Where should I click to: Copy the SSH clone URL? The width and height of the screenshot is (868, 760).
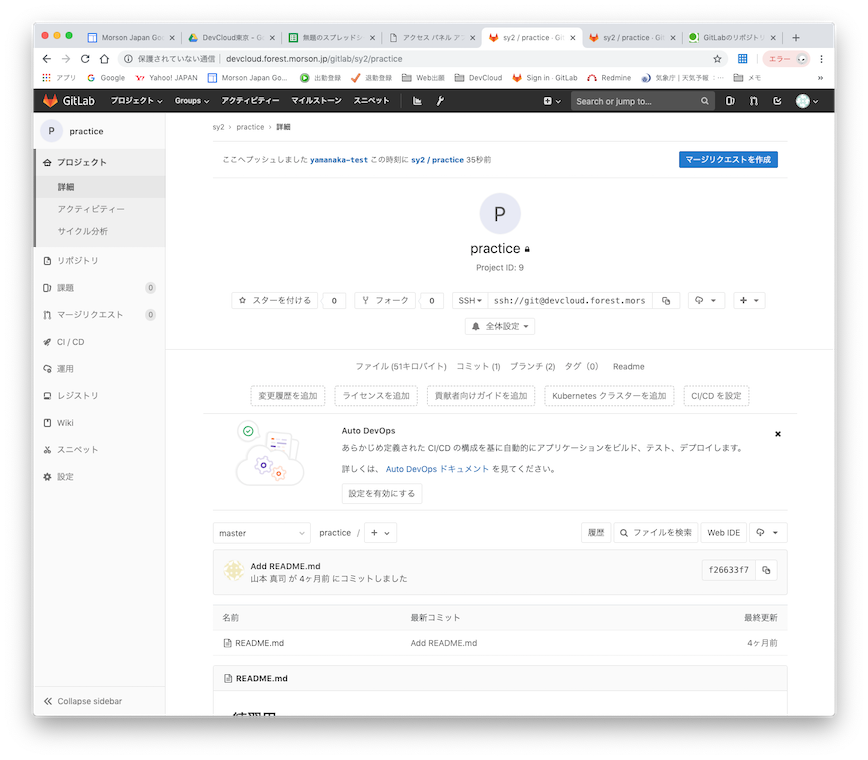(666, 300)
